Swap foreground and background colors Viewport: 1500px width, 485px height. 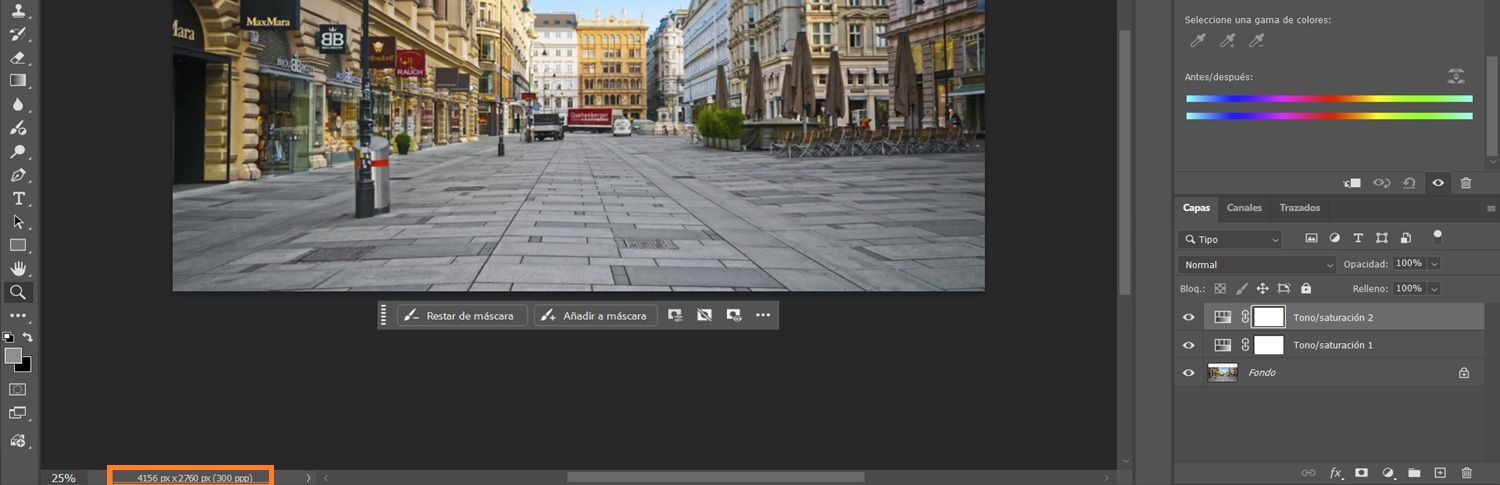point(28,337)
